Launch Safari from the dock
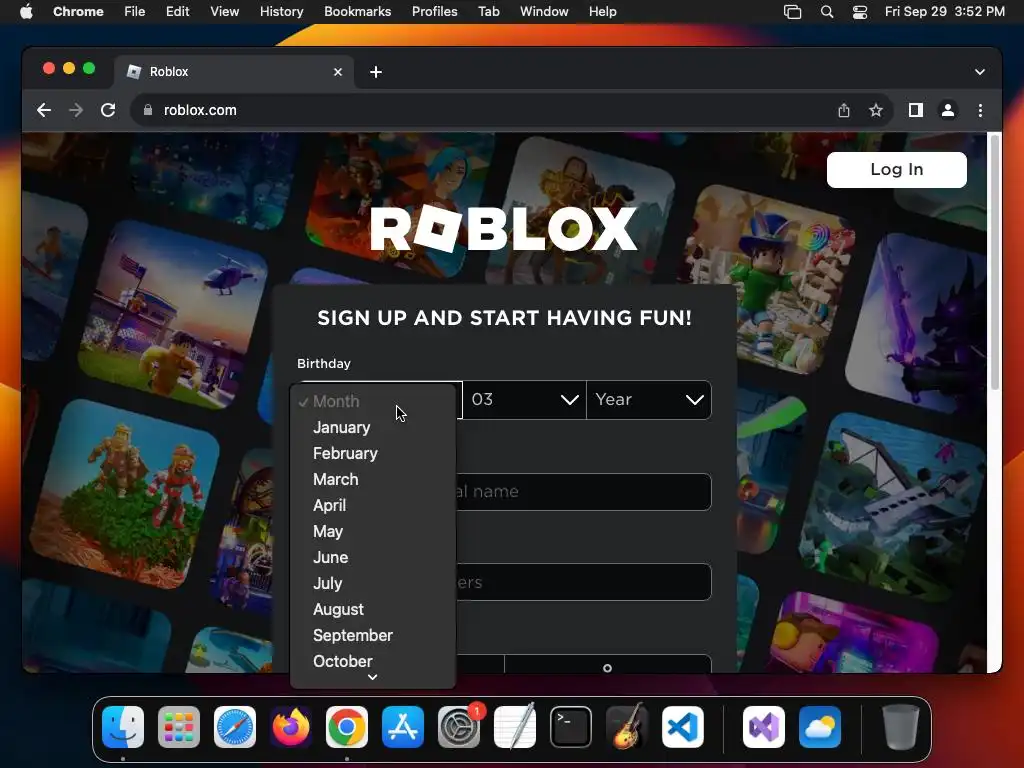The image size is (1024, 768). pos(234,727)
